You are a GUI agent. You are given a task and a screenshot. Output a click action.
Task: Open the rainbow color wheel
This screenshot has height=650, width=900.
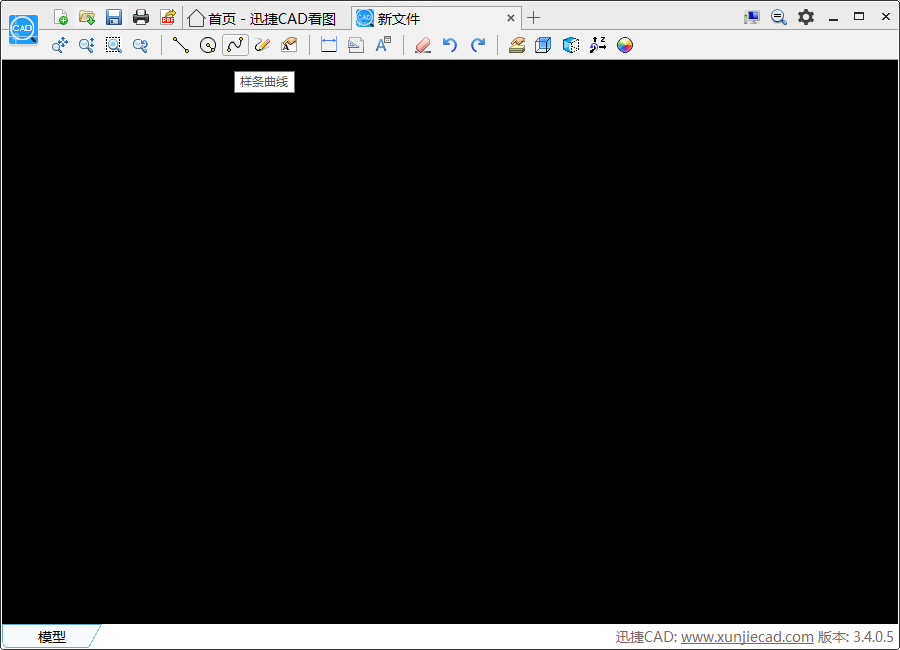[625, 45]
